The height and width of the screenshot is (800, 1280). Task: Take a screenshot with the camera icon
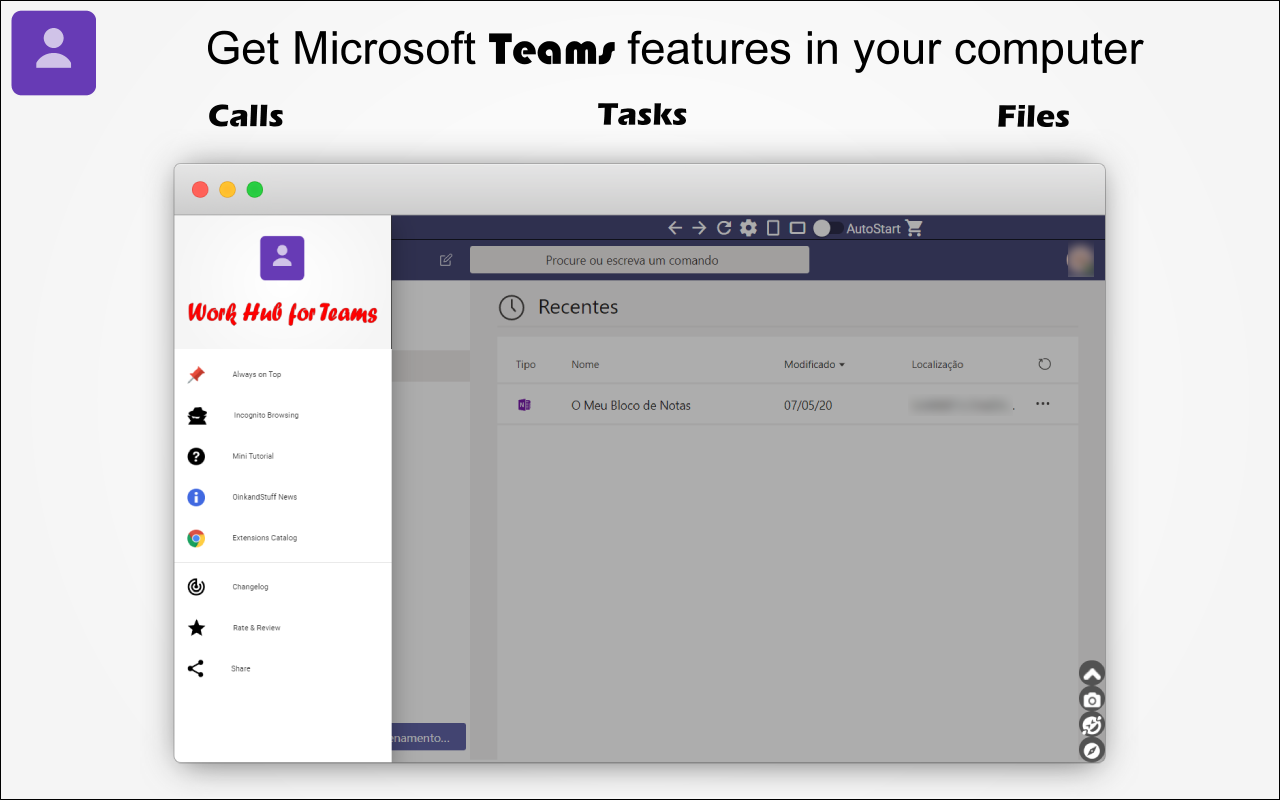(x=1091, y=698)
